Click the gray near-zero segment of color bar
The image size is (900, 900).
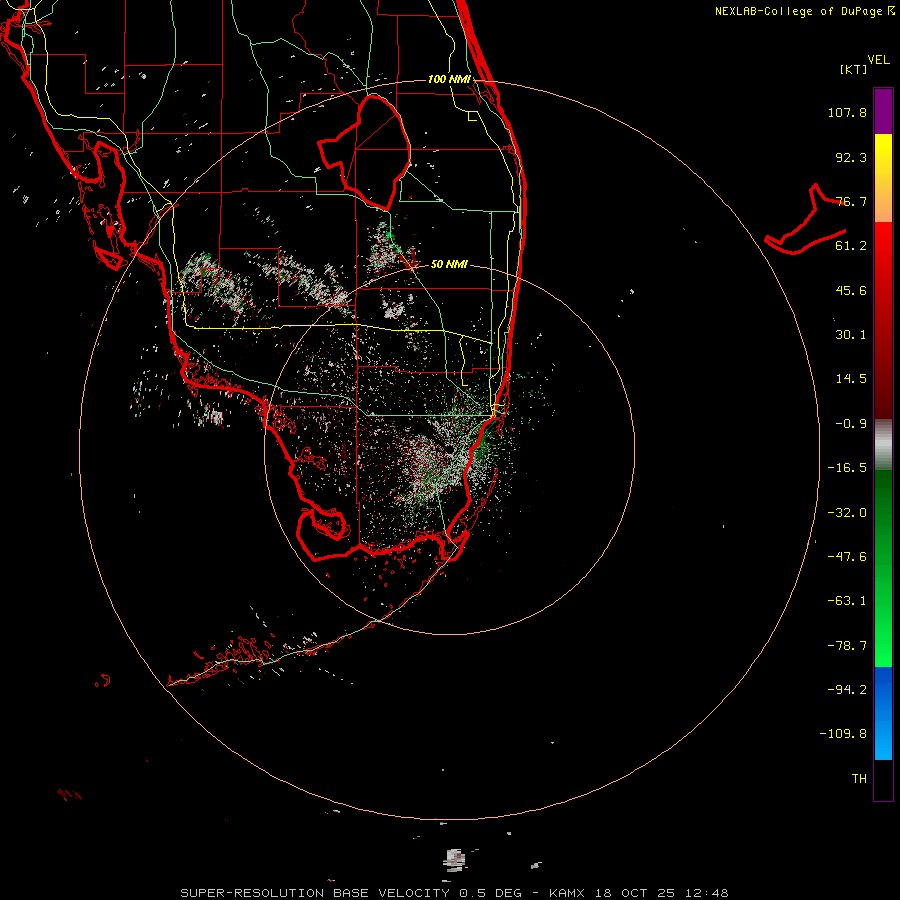pyautogui.click(x=883, y=445)
